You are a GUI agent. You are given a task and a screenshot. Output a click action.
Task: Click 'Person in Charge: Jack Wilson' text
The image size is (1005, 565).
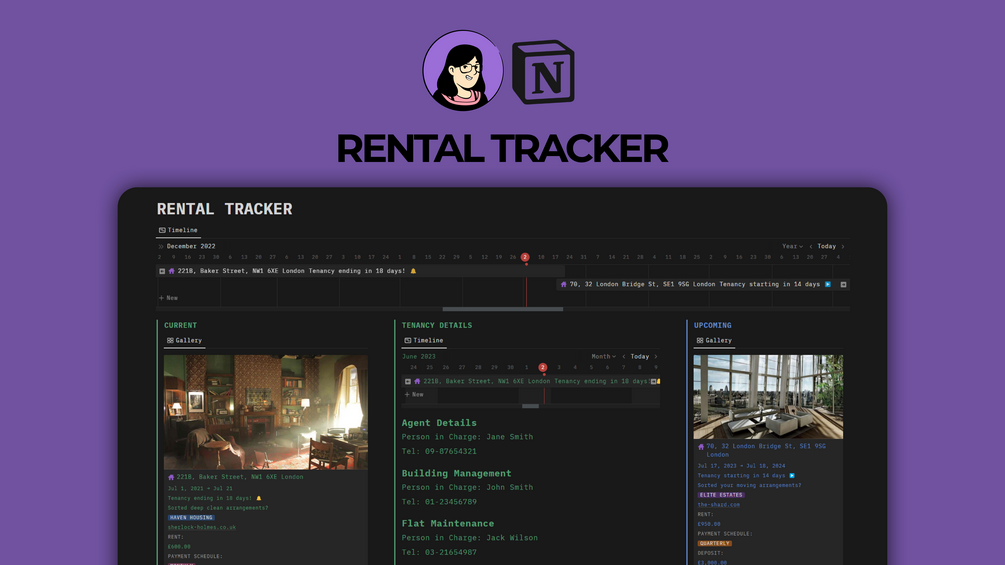click(470, 538)
